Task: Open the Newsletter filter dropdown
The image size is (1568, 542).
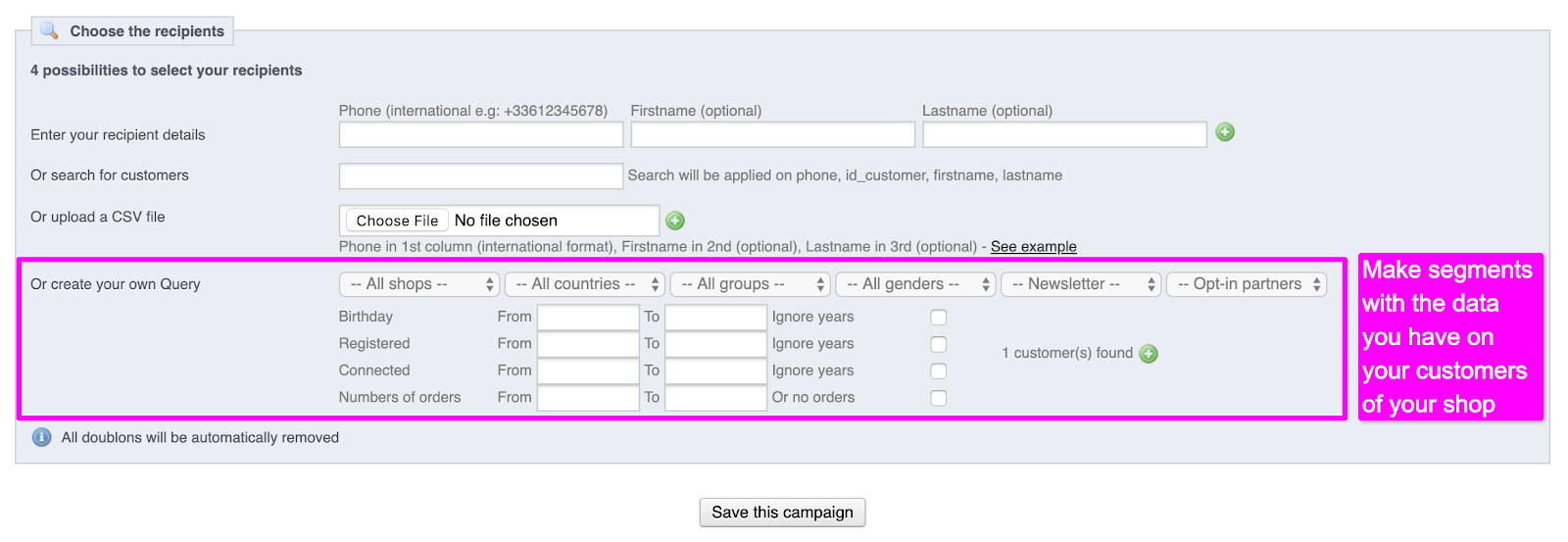Action: (1081, 284)
